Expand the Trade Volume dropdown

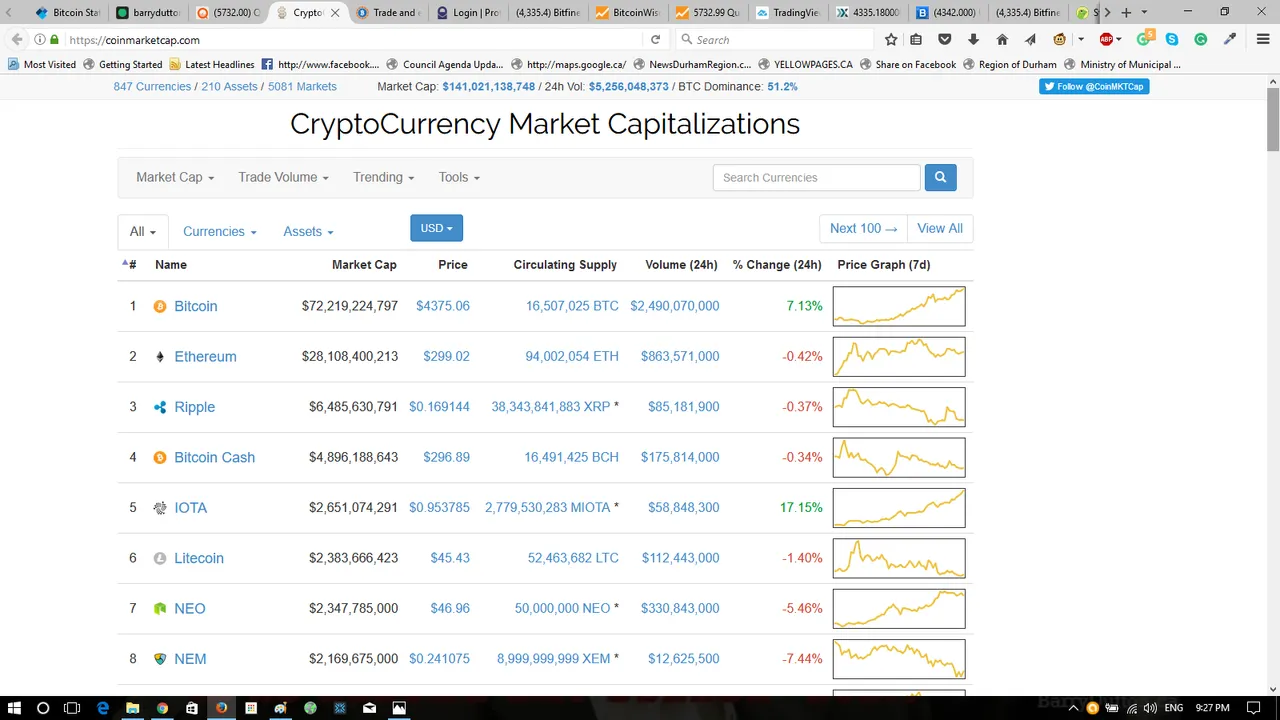[x=283, y=177]
